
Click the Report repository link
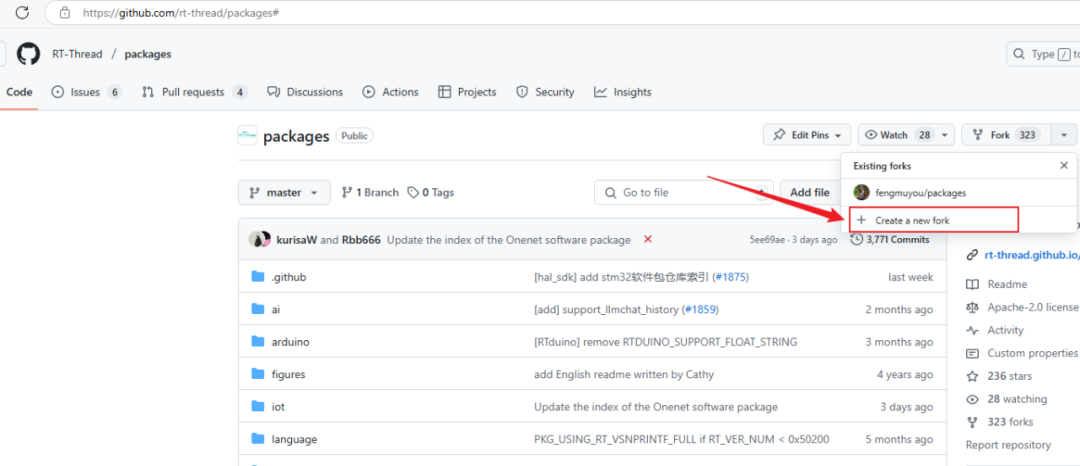pyautogui.click(x=1008, y=445)
